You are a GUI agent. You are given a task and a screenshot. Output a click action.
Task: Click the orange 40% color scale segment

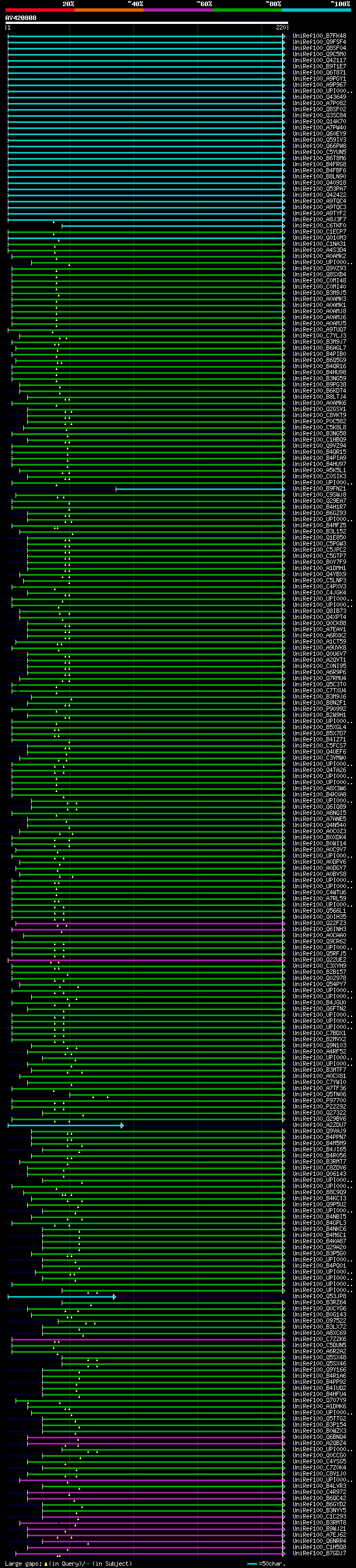[109, 10]
